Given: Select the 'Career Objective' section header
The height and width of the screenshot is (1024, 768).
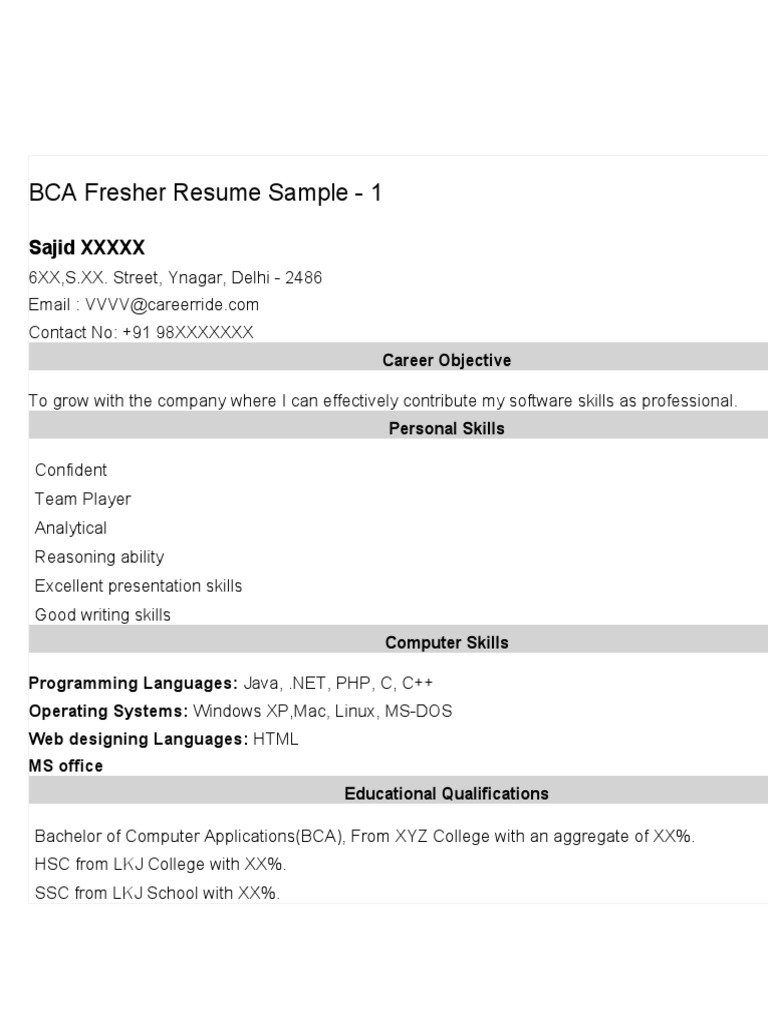Looking at the screenshot, I should [446, 360].
